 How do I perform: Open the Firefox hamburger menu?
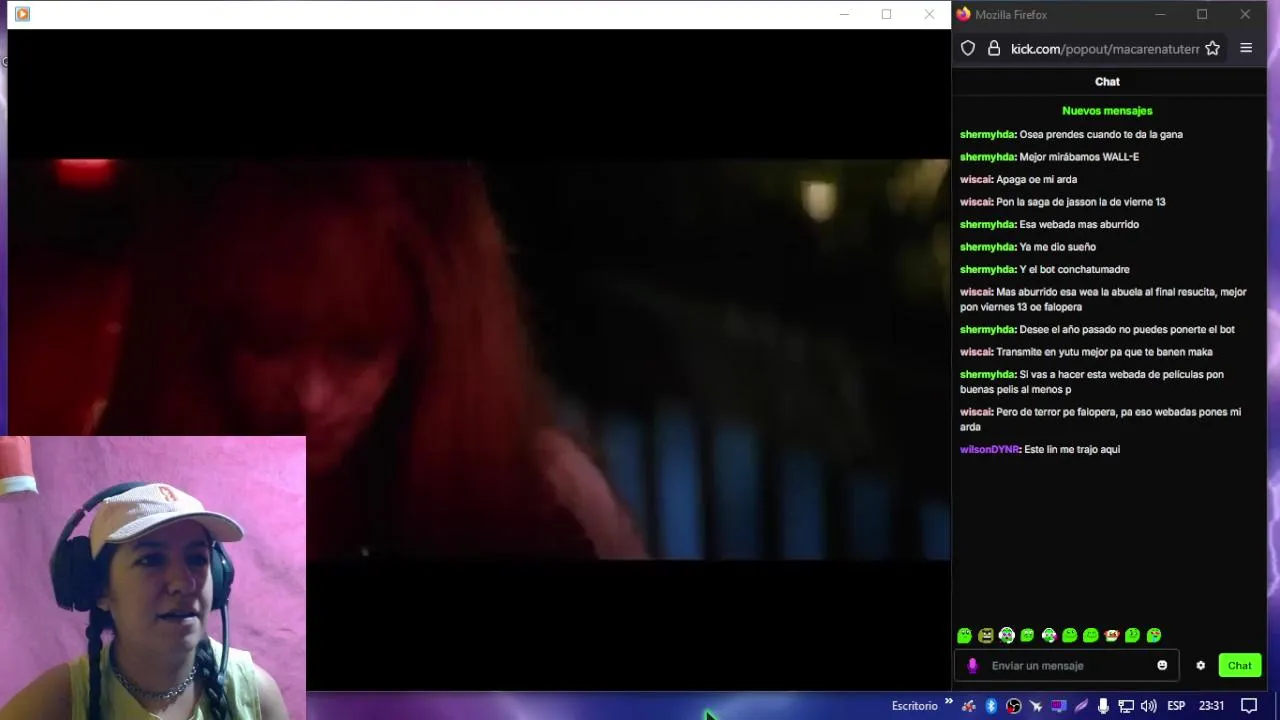pyautogui.click(x=1246, y=48)
